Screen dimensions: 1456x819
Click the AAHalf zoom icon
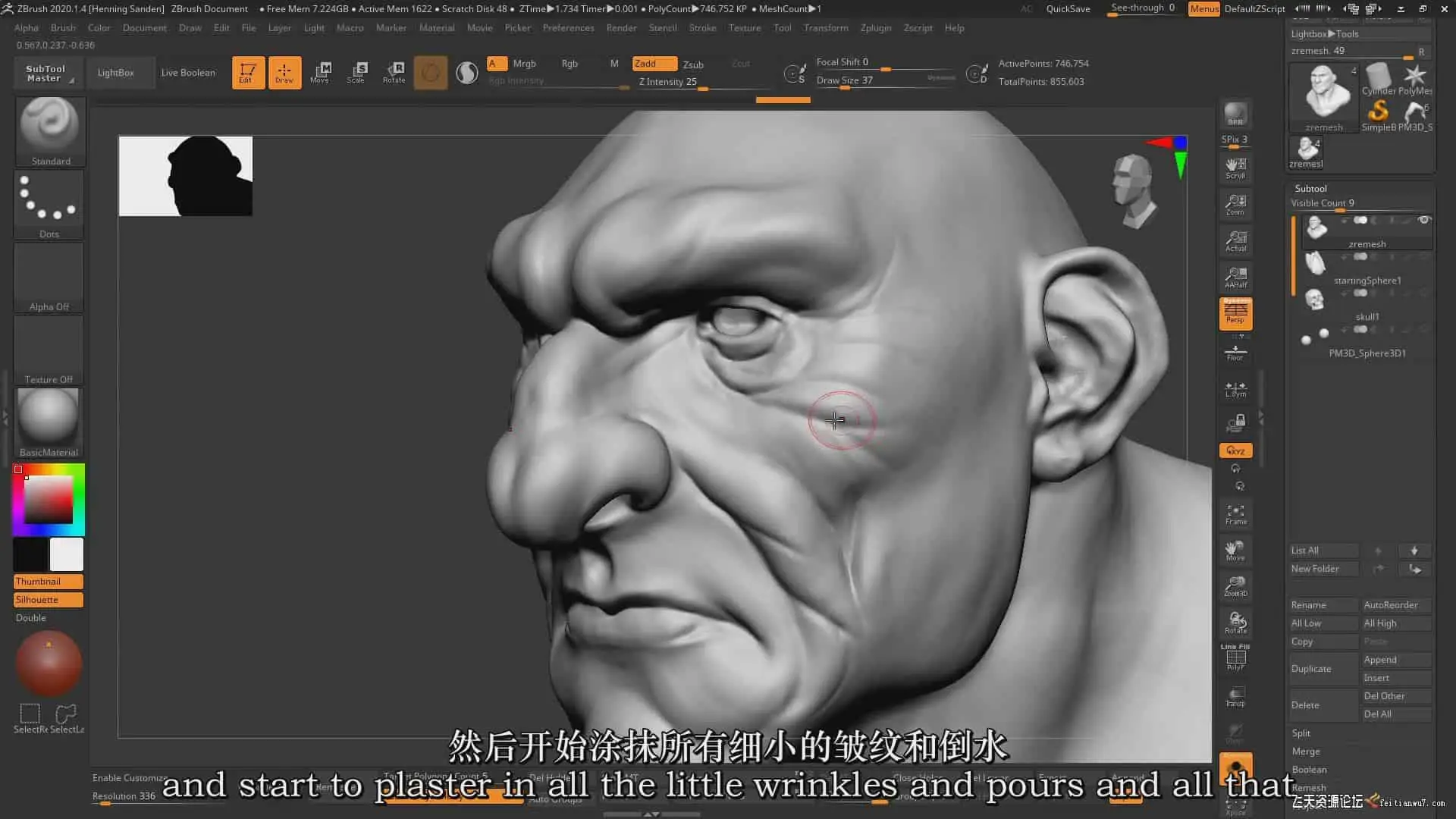[1235, 277]
